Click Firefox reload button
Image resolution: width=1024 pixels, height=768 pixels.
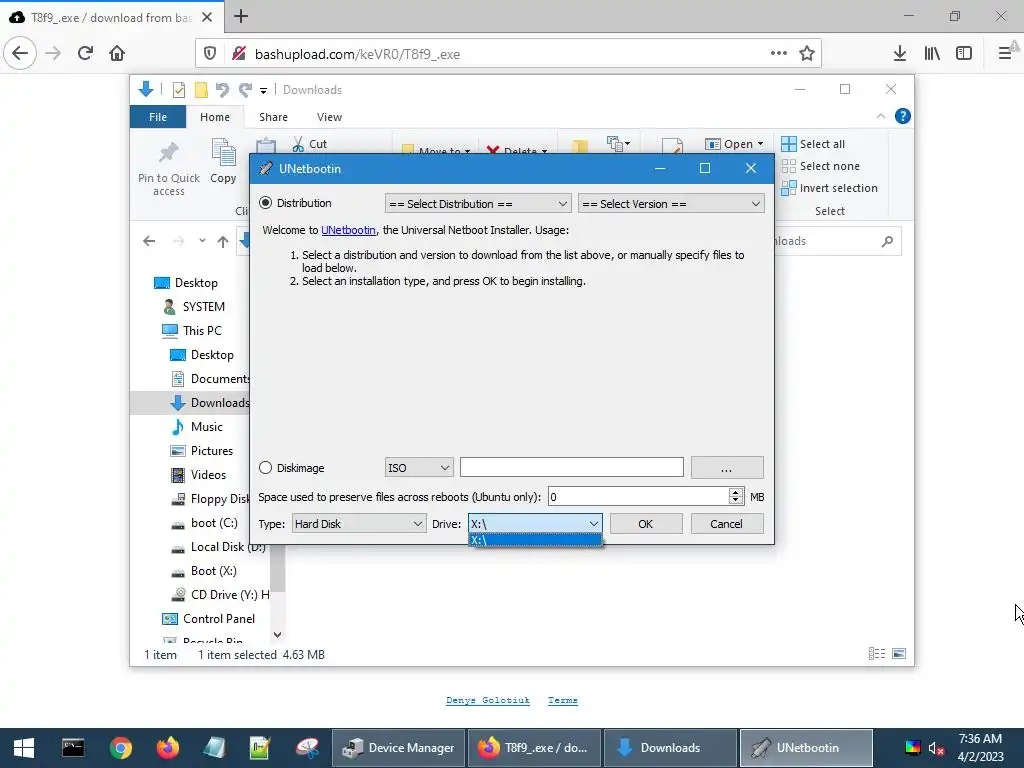[x=86, y=53]
